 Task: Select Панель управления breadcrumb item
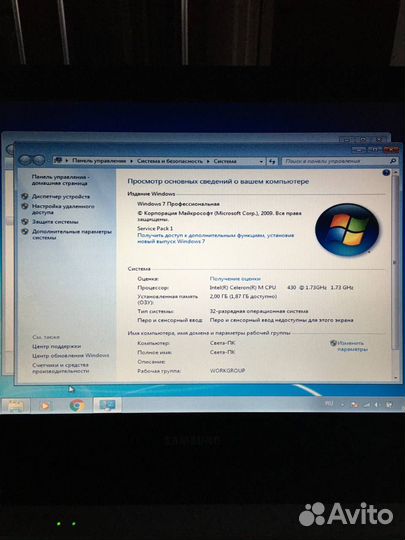[x=99, y=161]
